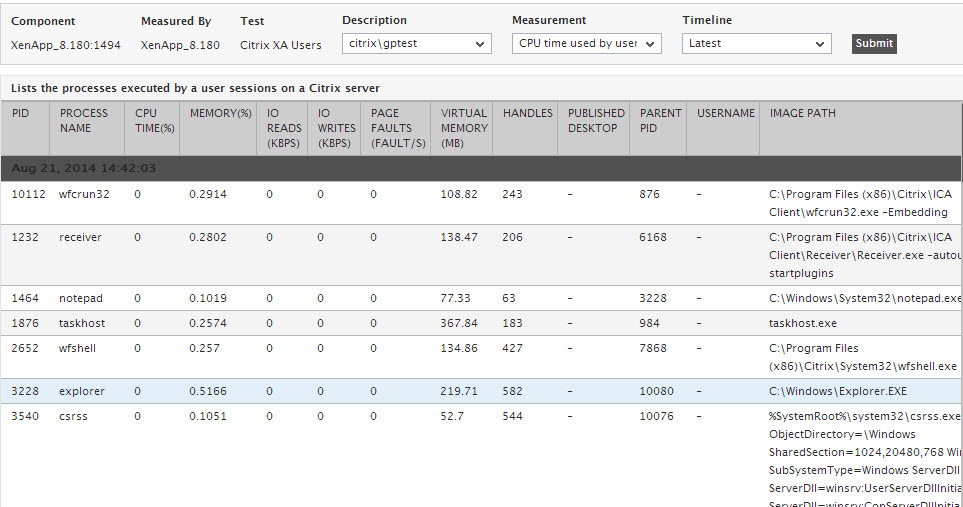
Task: Click memory value 0.1051 for csrss
Action: coord(208,416)
